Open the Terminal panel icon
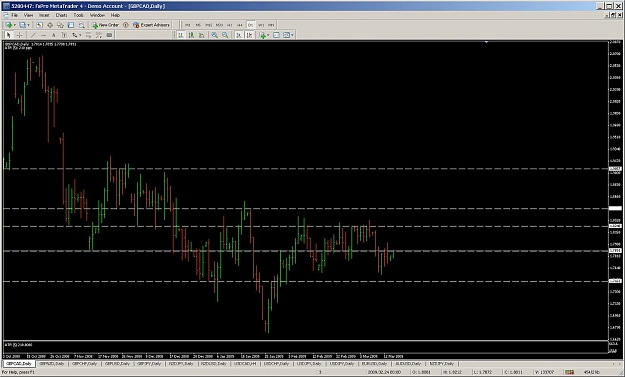Screen dimensions: 625x377 click(x=71, y=25)
